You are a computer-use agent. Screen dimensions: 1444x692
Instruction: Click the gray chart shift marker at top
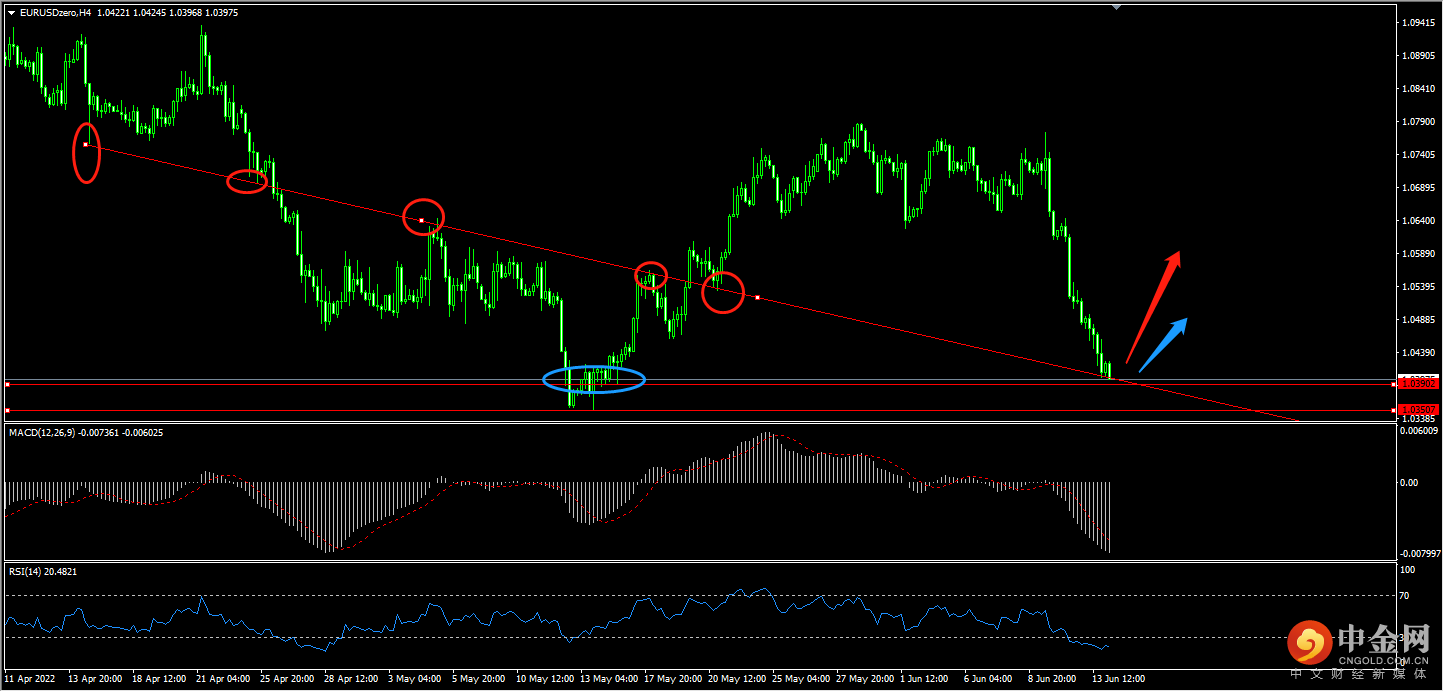pyautogui.click(x=1117, y=7)
